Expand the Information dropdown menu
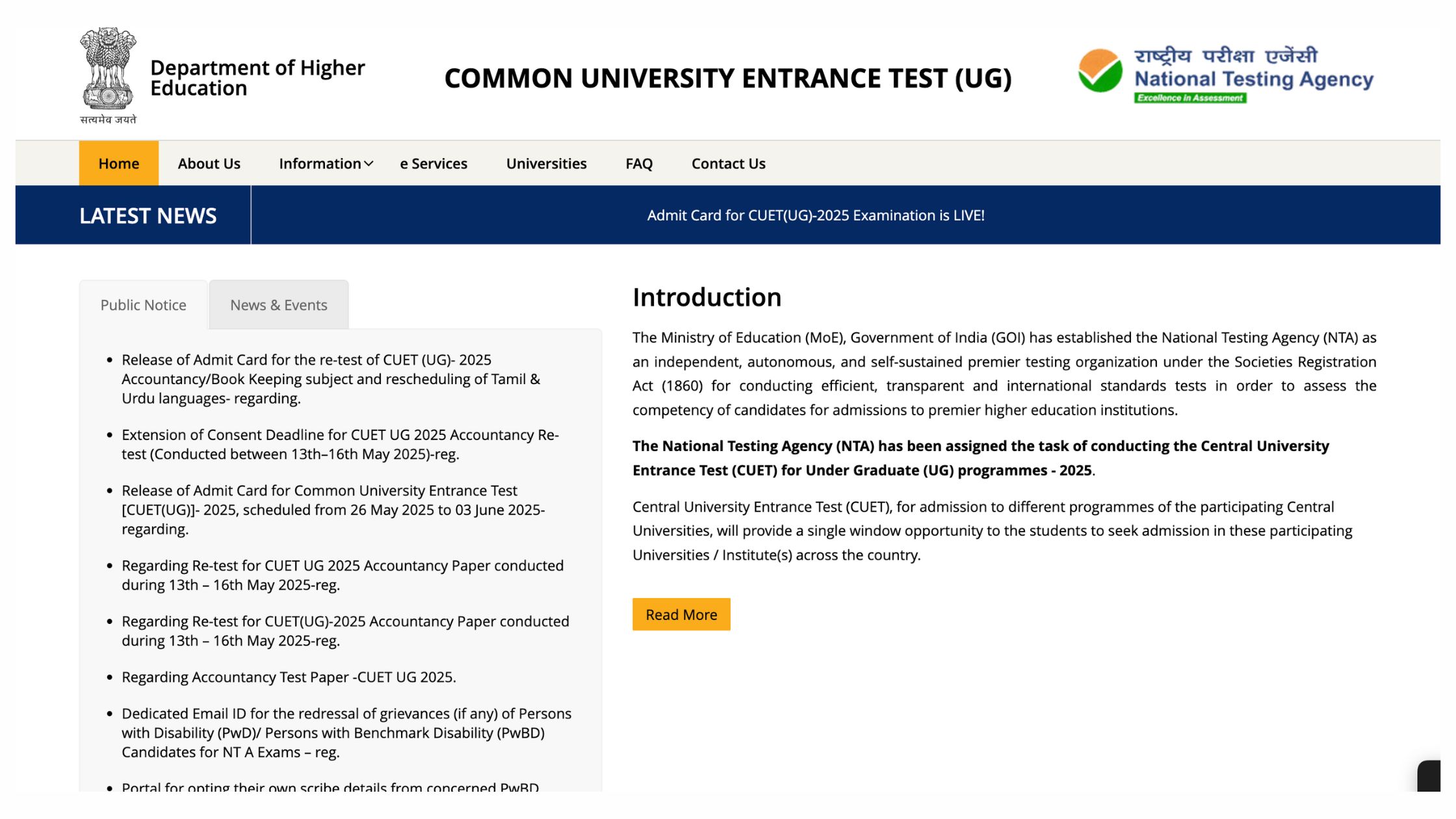The width and height of the screenshot is (1456, 819). click(x=326, y=163)
